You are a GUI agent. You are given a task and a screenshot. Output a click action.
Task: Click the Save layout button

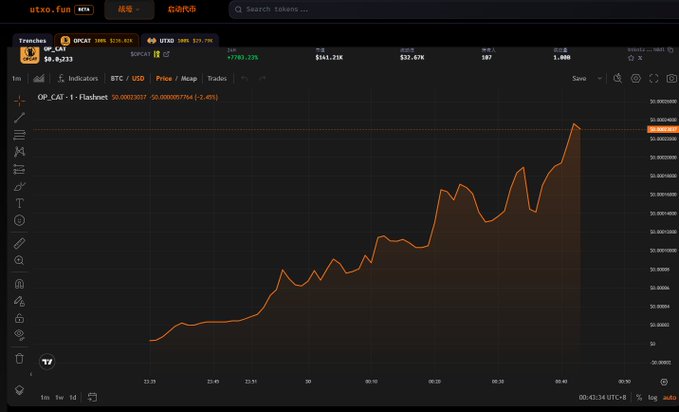579,78
